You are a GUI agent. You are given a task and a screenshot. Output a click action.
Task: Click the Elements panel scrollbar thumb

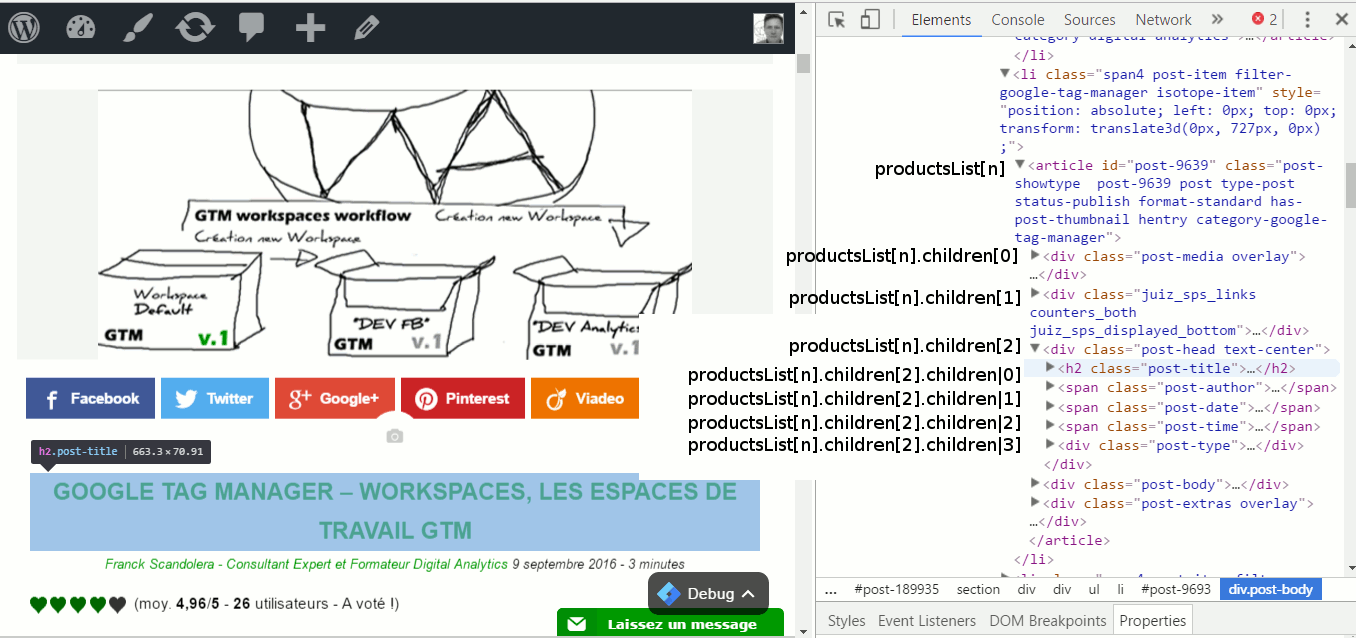(1350, 185)
